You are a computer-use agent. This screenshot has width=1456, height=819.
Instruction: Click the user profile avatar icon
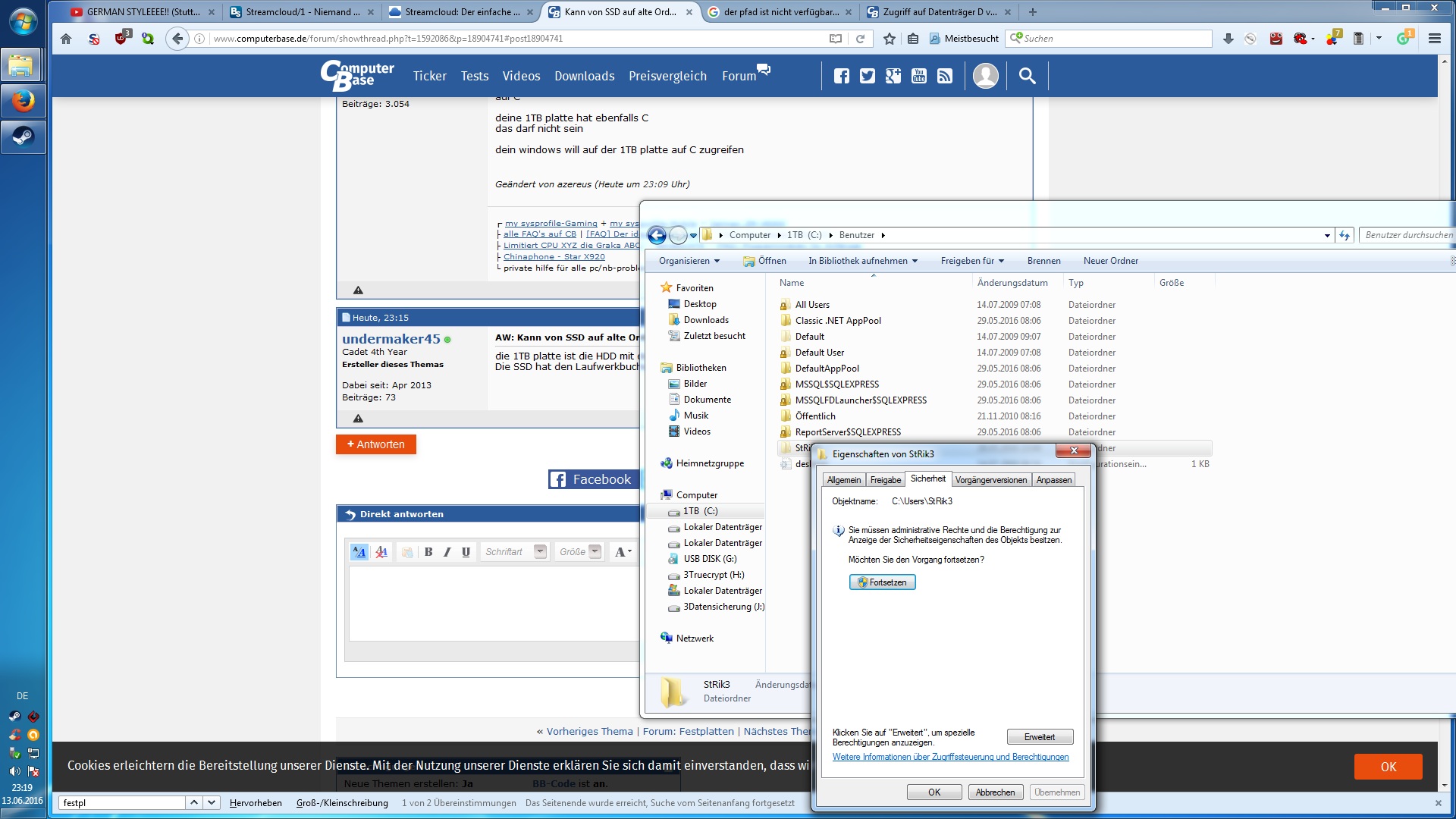coord(985,76)
